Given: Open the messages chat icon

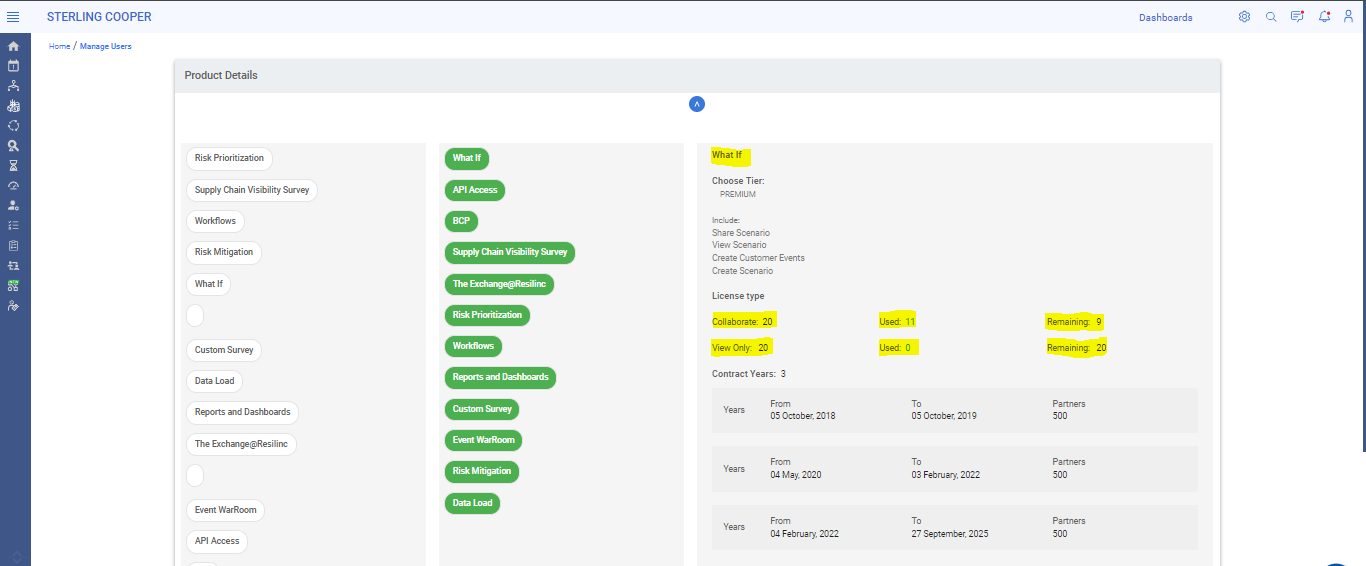Looking at the screenshot, I should coord(1297,17).
